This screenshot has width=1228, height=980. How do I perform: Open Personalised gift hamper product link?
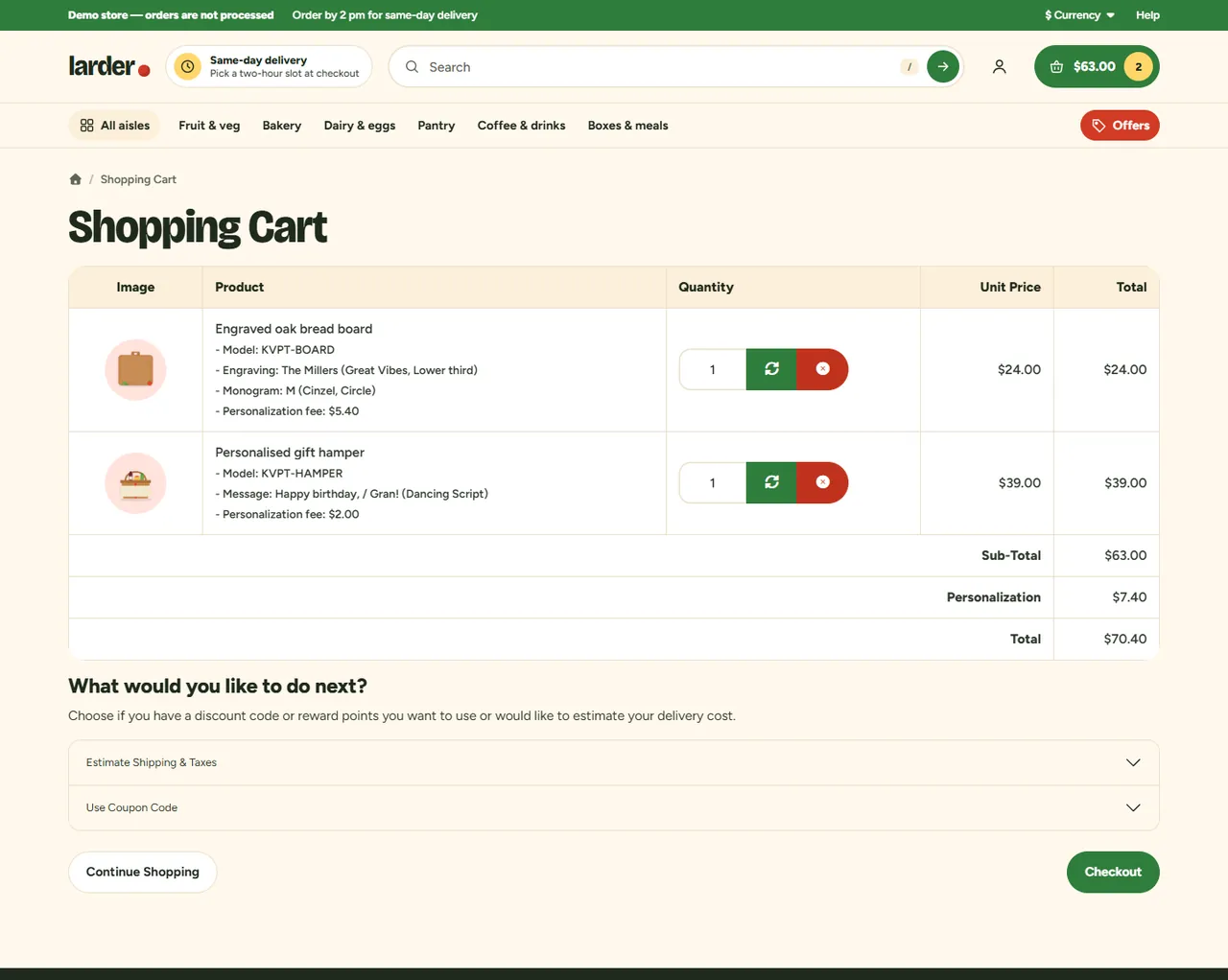(x=290, y=453)
